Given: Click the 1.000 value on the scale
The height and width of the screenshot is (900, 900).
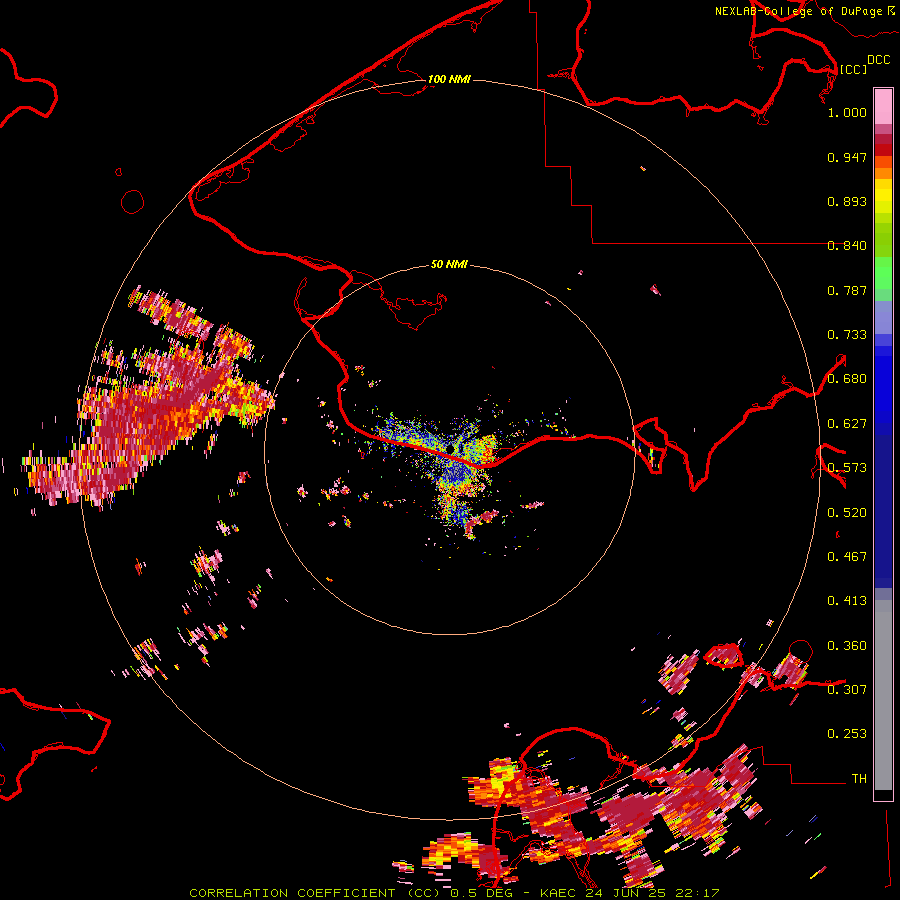Looking at the screenshot, I should coord(847,112).
